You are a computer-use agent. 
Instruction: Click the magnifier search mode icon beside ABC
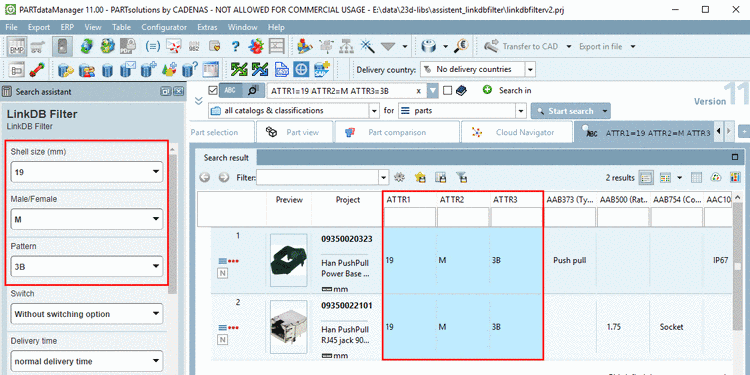252,90
